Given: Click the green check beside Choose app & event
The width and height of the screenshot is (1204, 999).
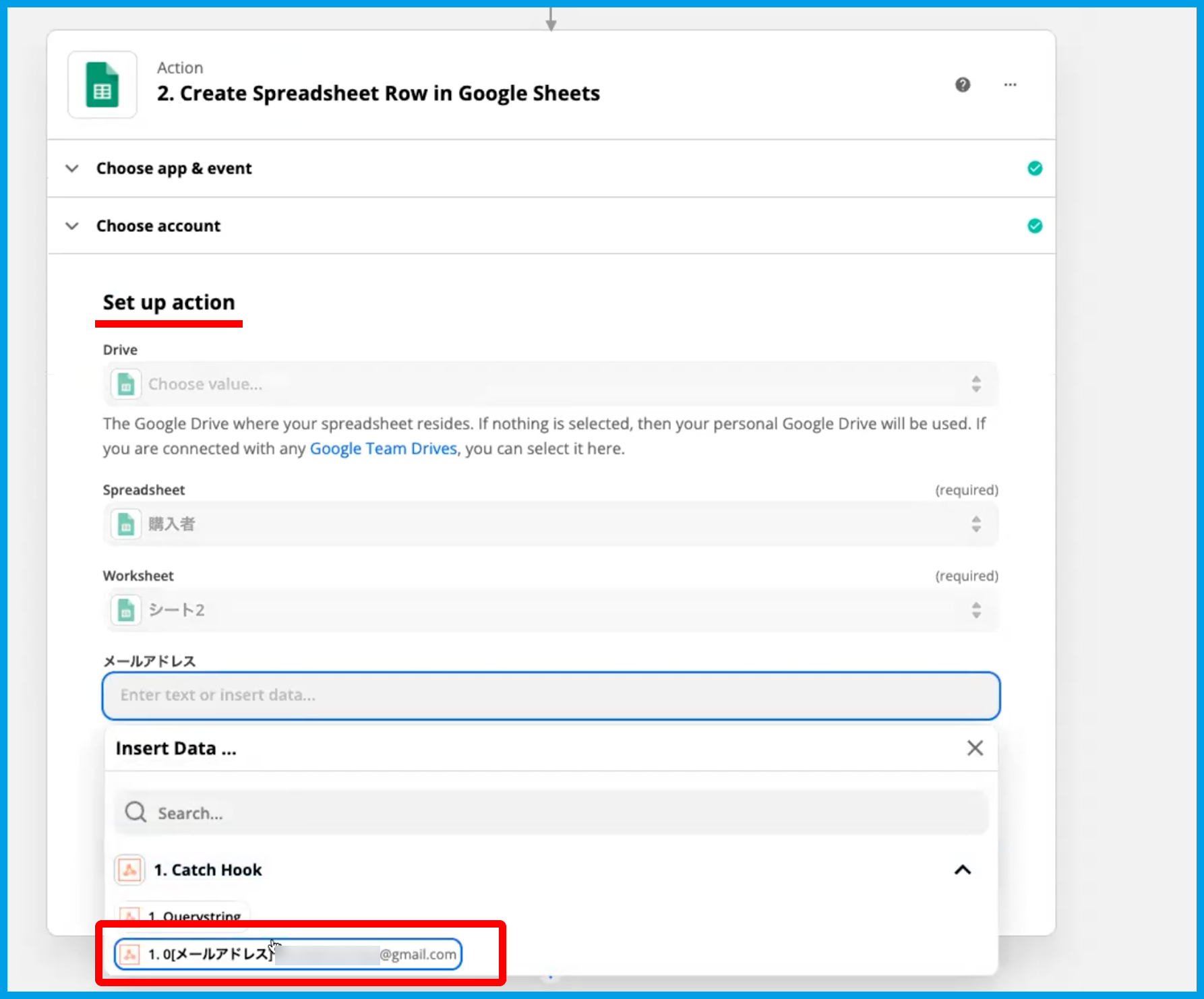Looking at the screenshot, I should click(x=1034, y=169).
